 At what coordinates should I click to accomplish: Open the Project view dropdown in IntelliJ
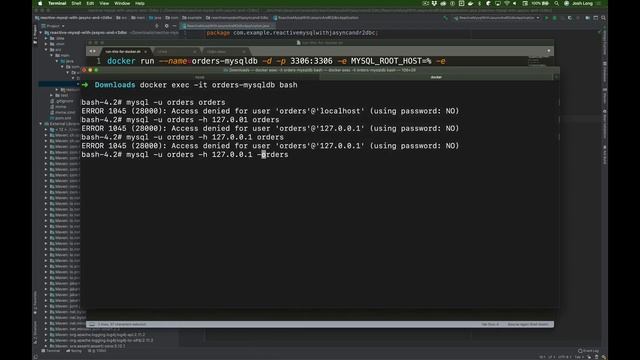click(53, 26)
